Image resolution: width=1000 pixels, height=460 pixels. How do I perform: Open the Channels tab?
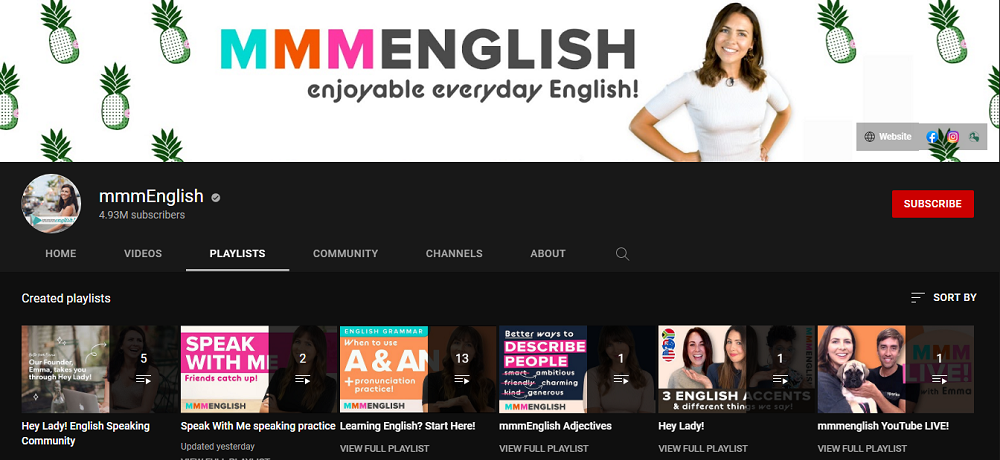tap(454, 253)
